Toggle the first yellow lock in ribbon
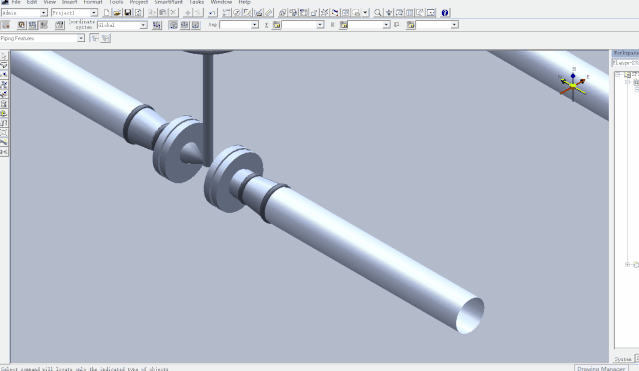The image size is (639, 371). pos(277,25)
